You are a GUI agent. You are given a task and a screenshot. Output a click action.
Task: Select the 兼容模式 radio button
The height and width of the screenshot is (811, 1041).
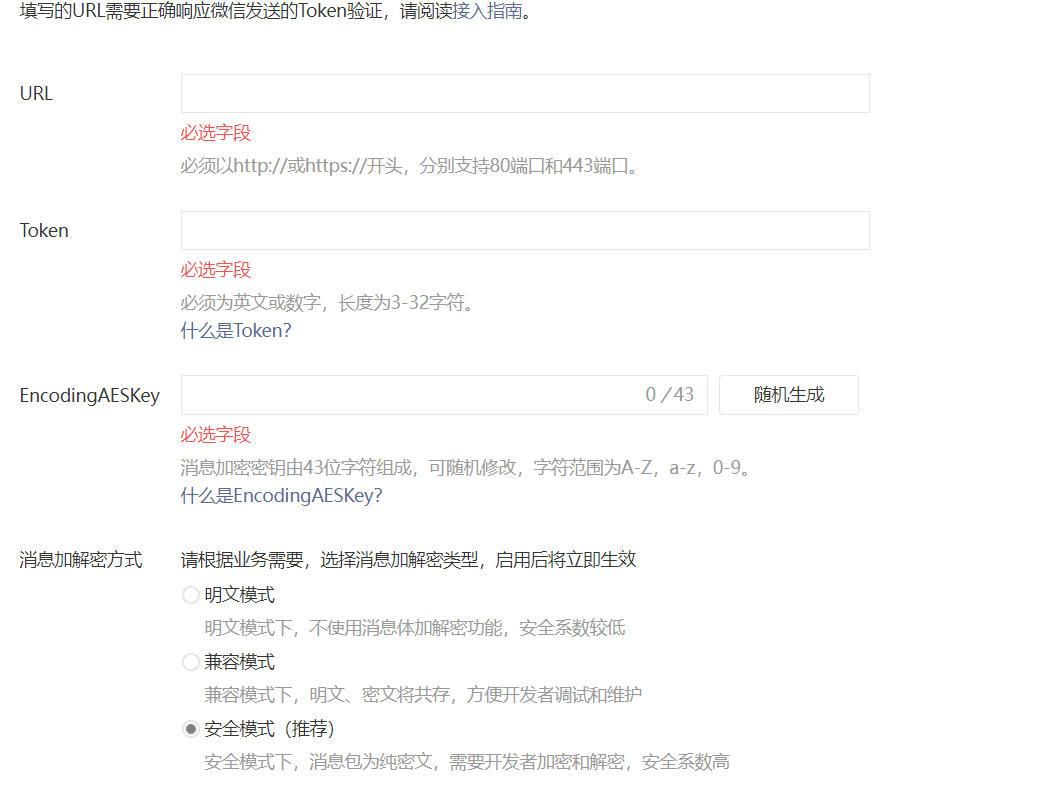coord(191,662)
